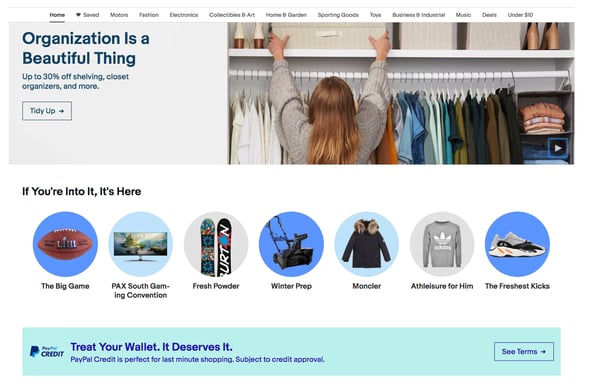Open the Deals tab
The height and width of the screenshot is (386, 600).
pos(489,15)
